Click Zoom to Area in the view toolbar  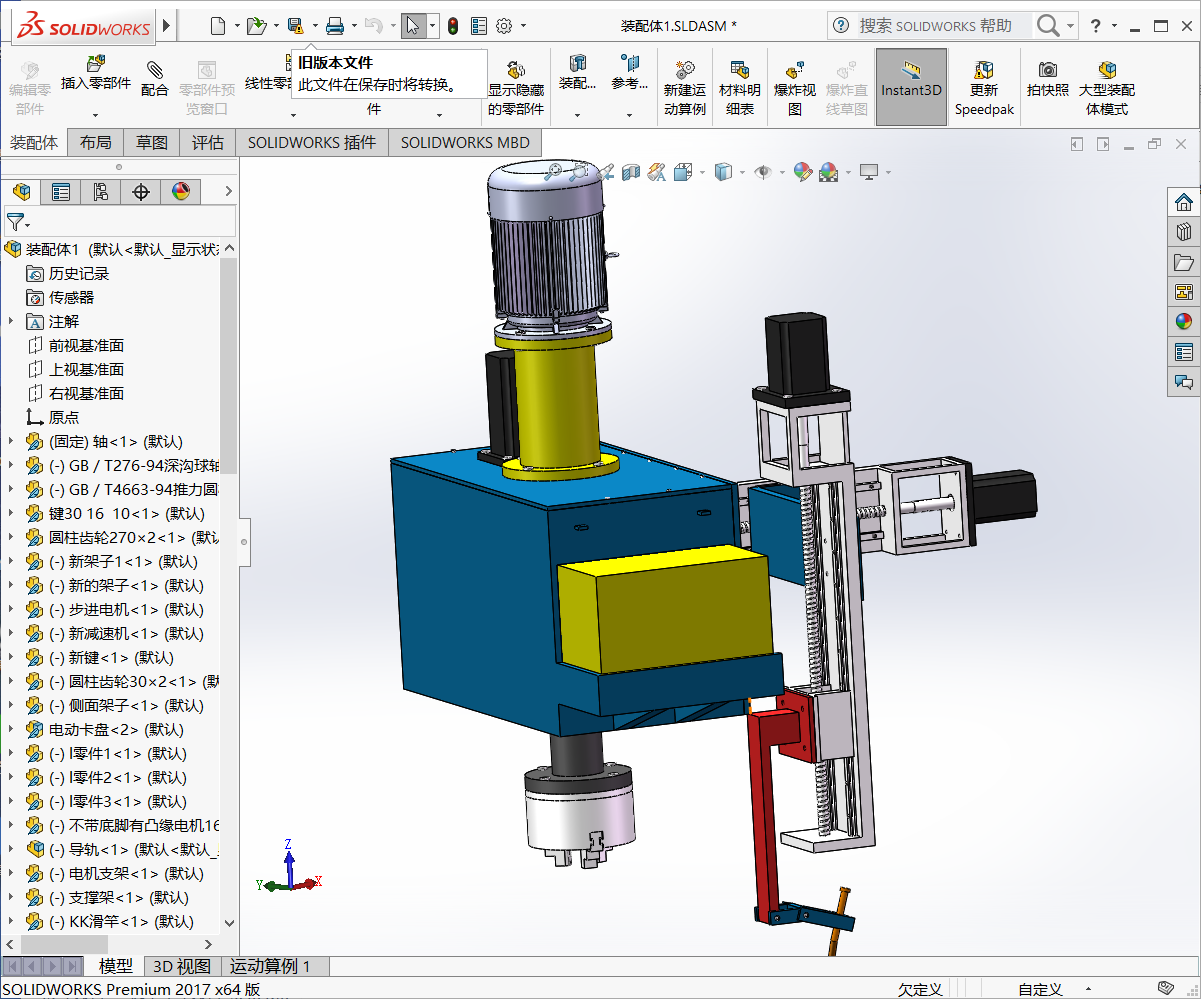point(579,172)
